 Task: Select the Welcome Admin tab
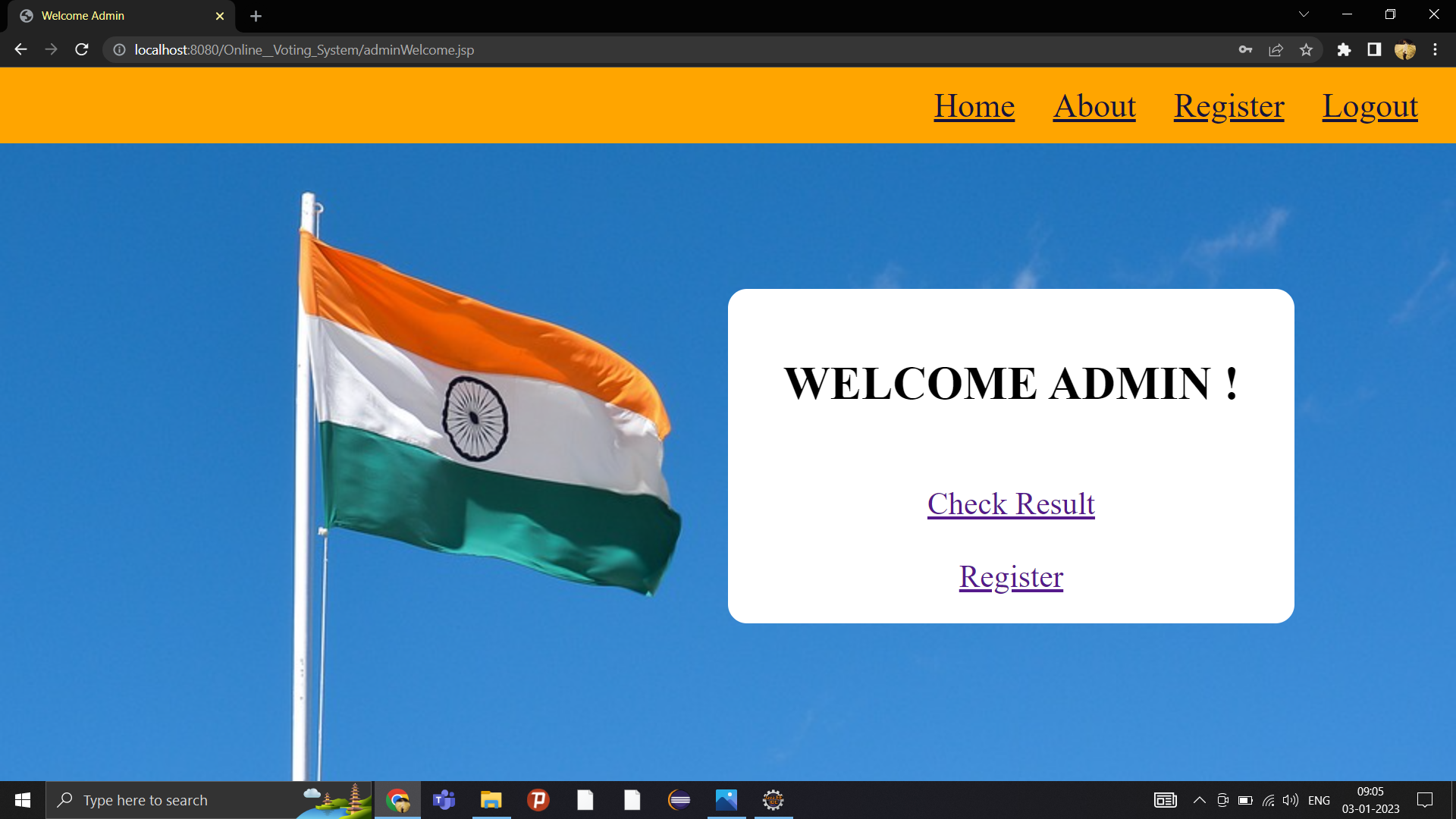pyautogui.click(x=121, y=16)
